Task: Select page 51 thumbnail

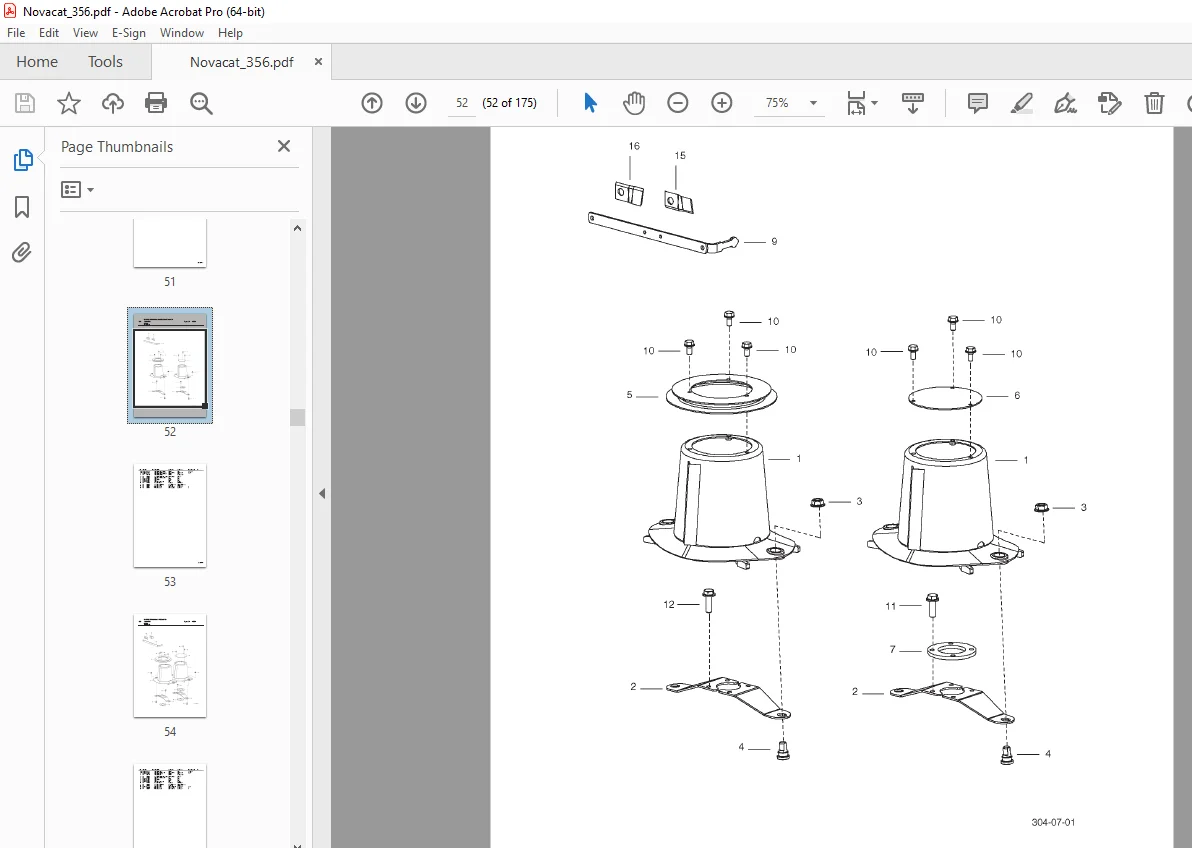Action: [x=170, y=243]
